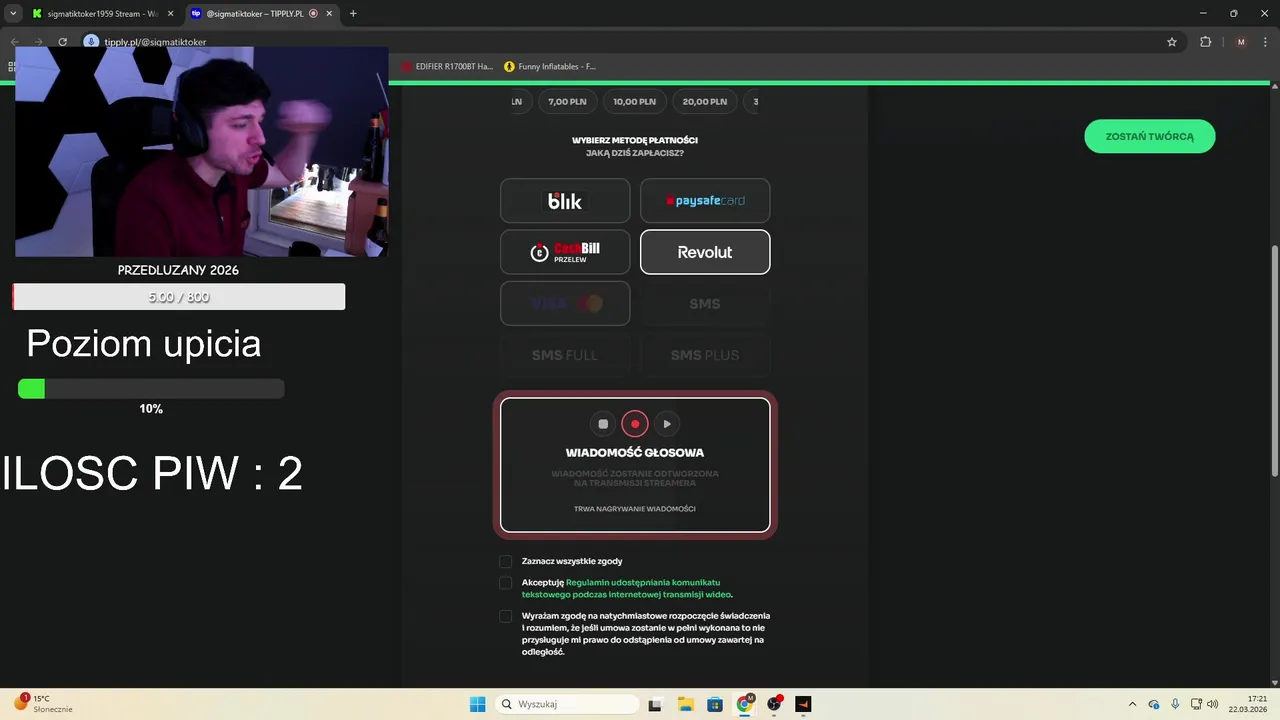Open OBS Studio from taskbar
The image size is (1280, 720).
click(x=774, y=704)
